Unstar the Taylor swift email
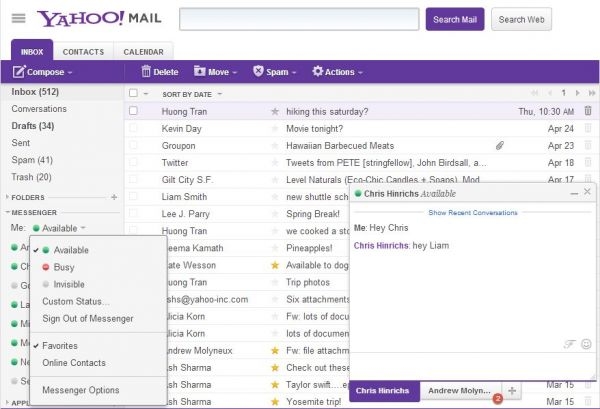Viewport: 600px width, 409px height. [275, 385]
